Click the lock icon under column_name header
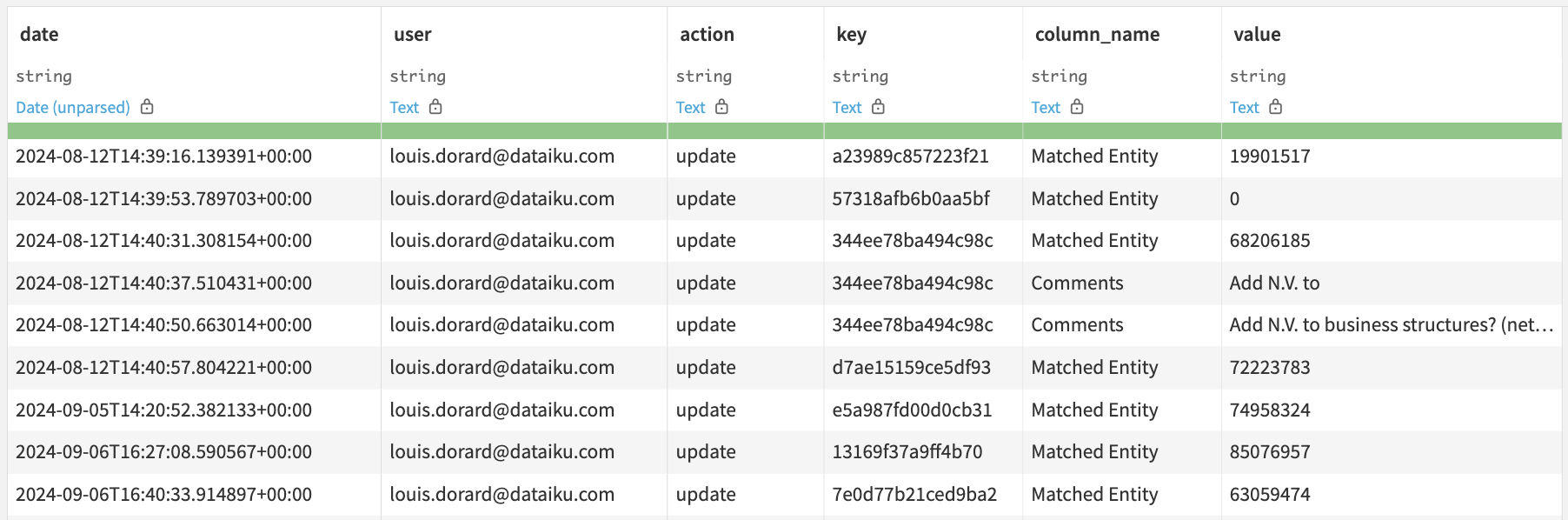The width and height of the screenshot is (1568, 520). coord(1079,107)
